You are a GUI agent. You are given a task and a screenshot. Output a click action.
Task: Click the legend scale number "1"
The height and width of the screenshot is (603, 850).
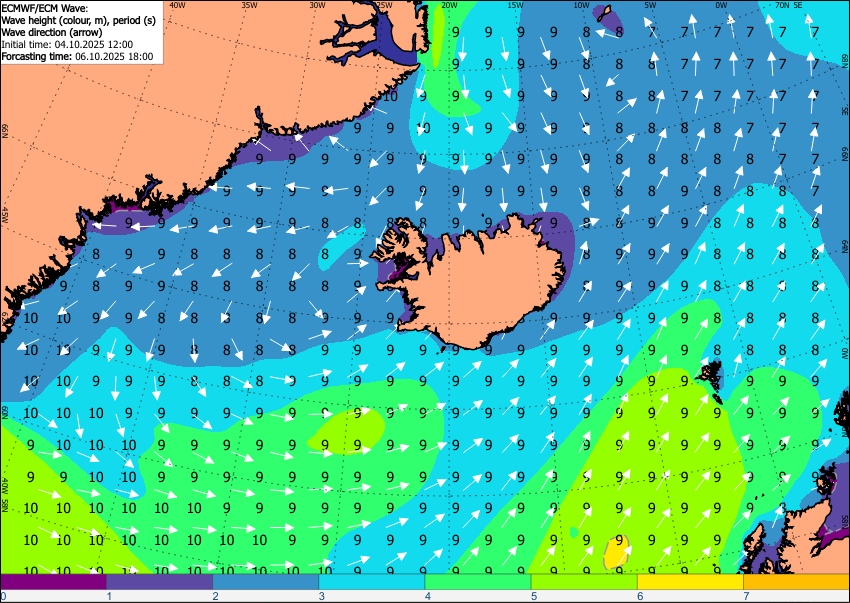coord(109,596)
